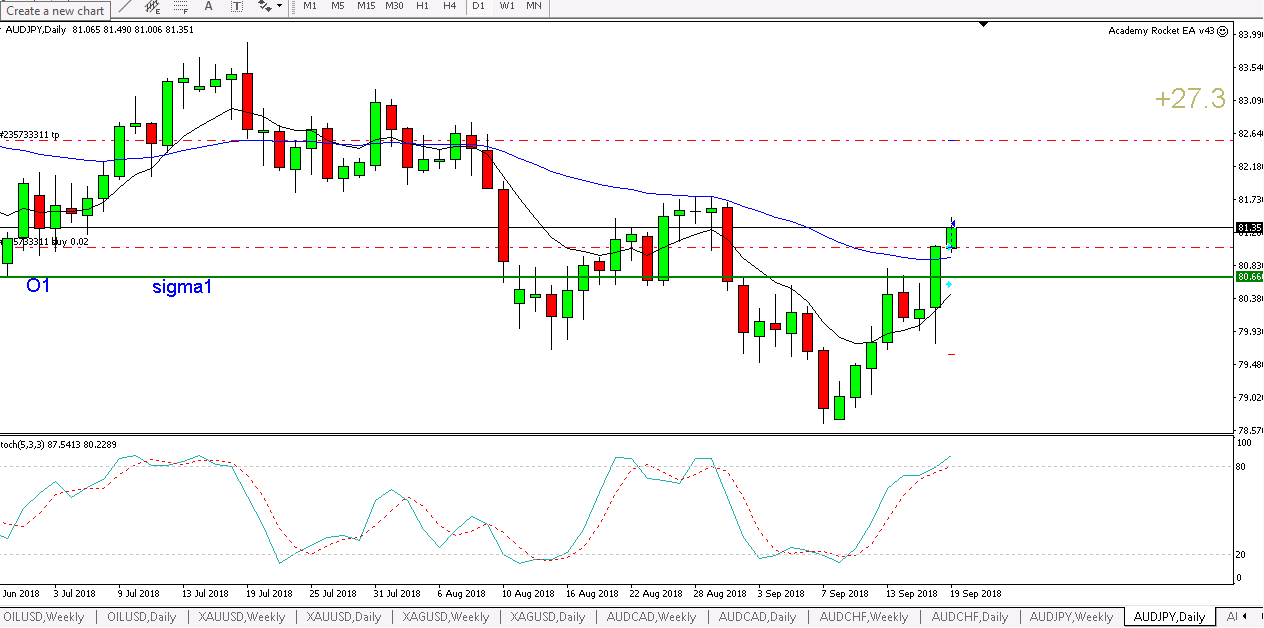The image size is (1264, 628).
Task: Toggle the D1 timeframe button
Action: [x=478, y=6]
